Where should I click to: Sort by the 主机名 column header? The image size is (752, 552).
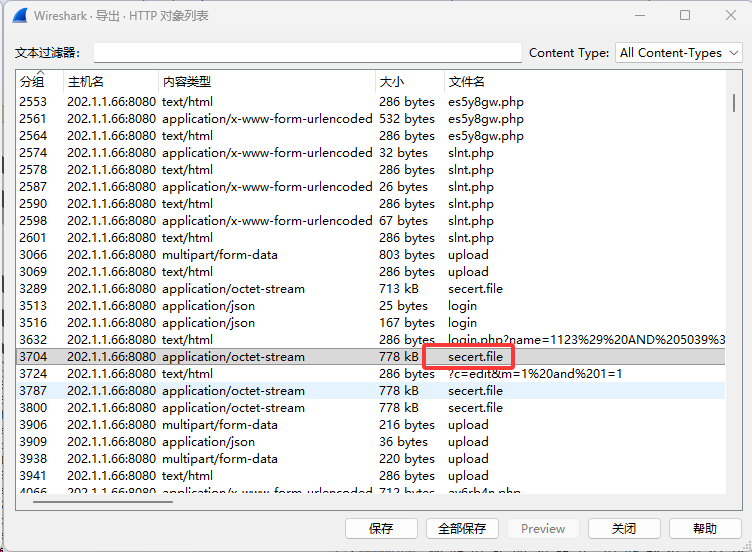coord(85,81)
